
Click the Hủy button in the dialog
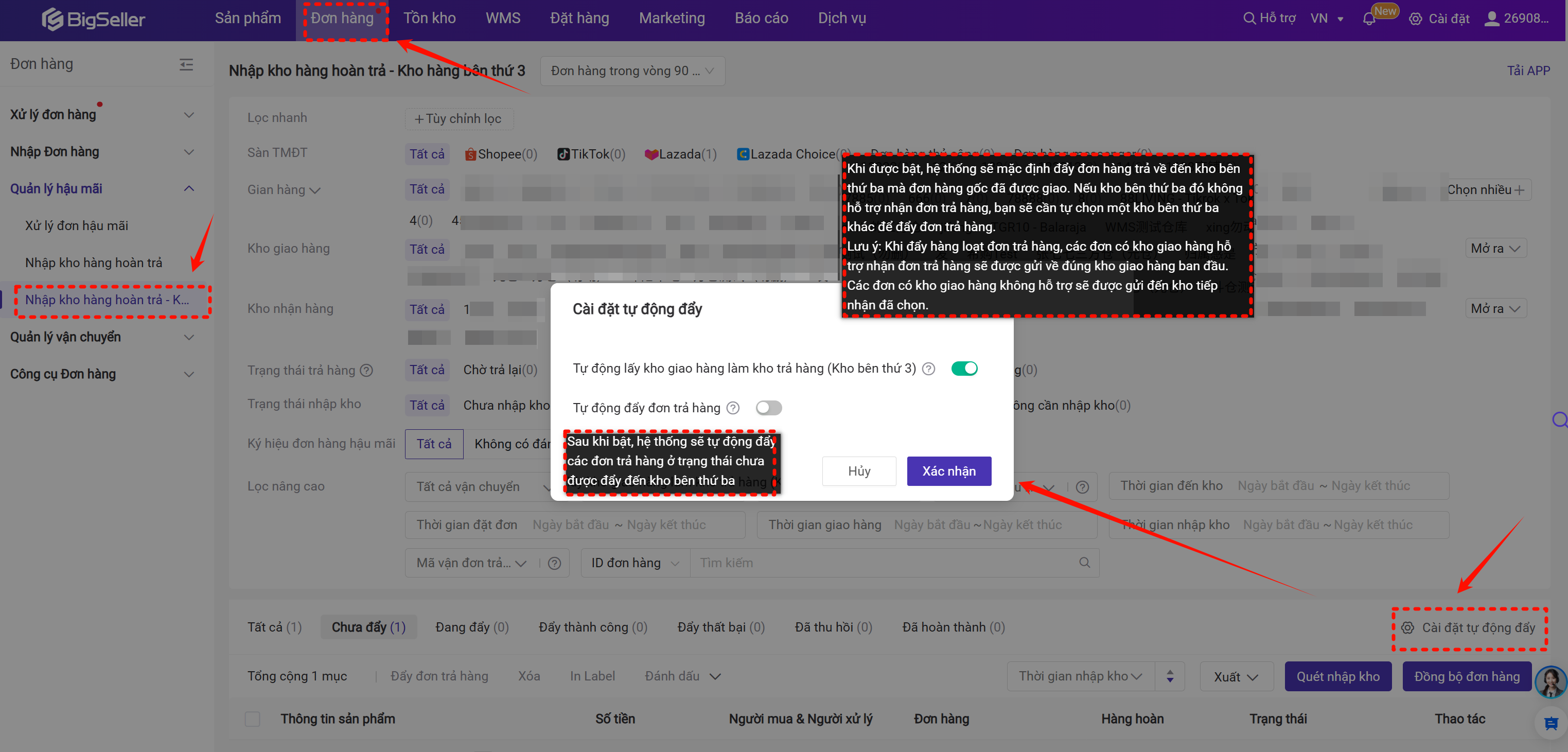point(858,470)
